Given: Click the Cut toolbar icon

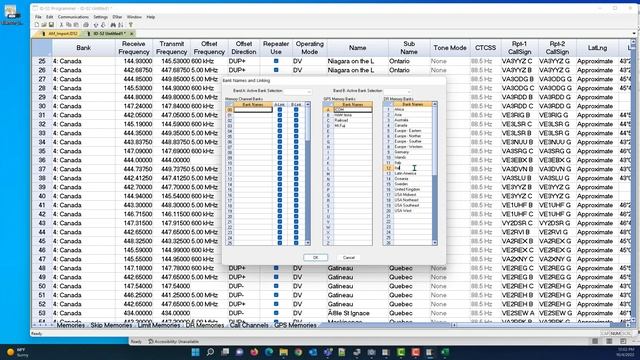Looking at the screenshot, I should tap(61, 25).
